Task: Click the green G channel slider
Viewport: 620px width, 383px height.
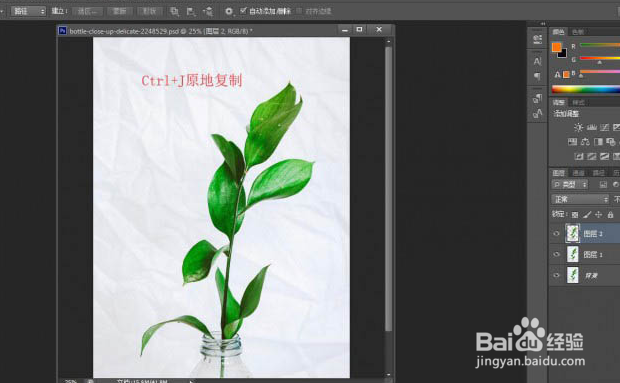Action: tap(600, 58)
